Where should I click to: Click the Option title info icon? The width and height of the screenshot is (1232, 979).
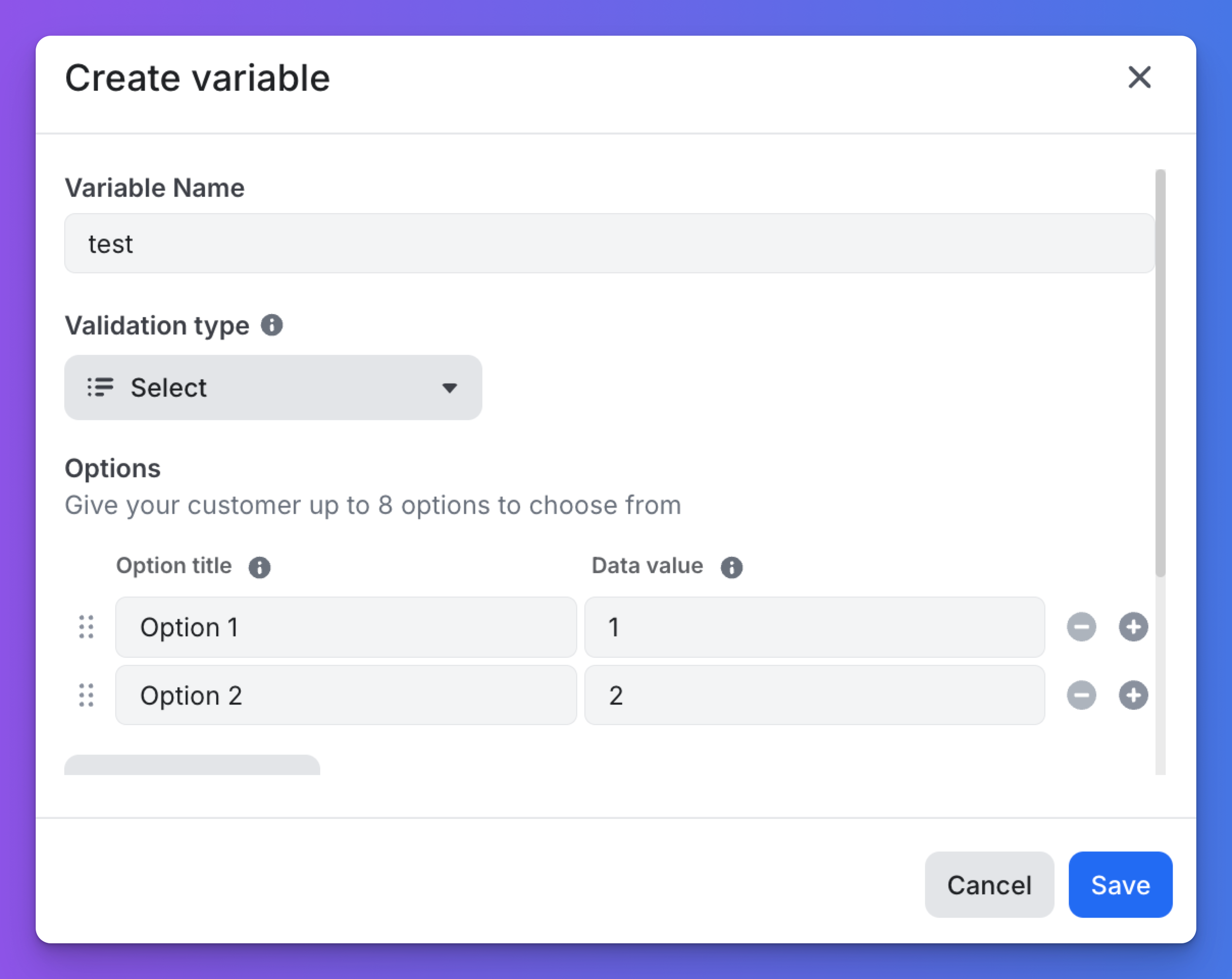(x=259, y=567)
